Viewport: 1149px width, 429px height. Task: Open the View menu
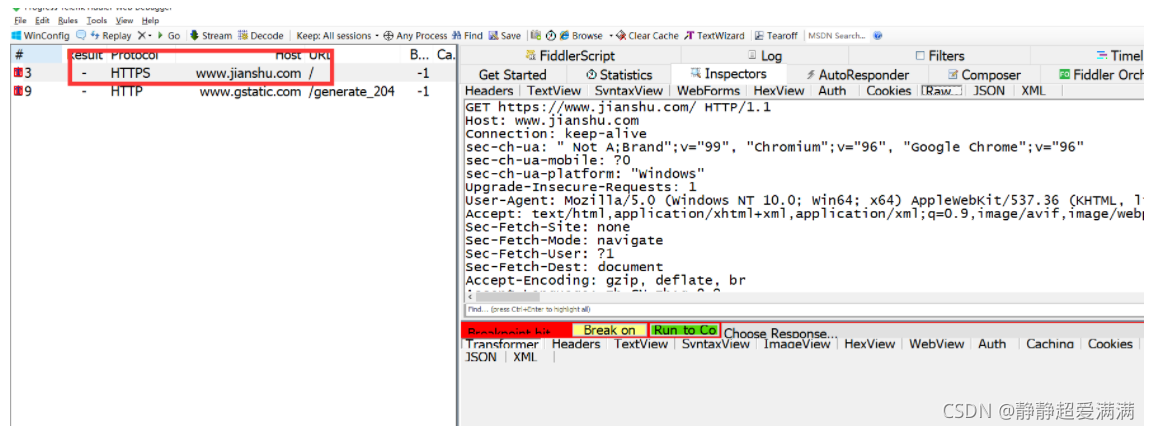(125, 21)
